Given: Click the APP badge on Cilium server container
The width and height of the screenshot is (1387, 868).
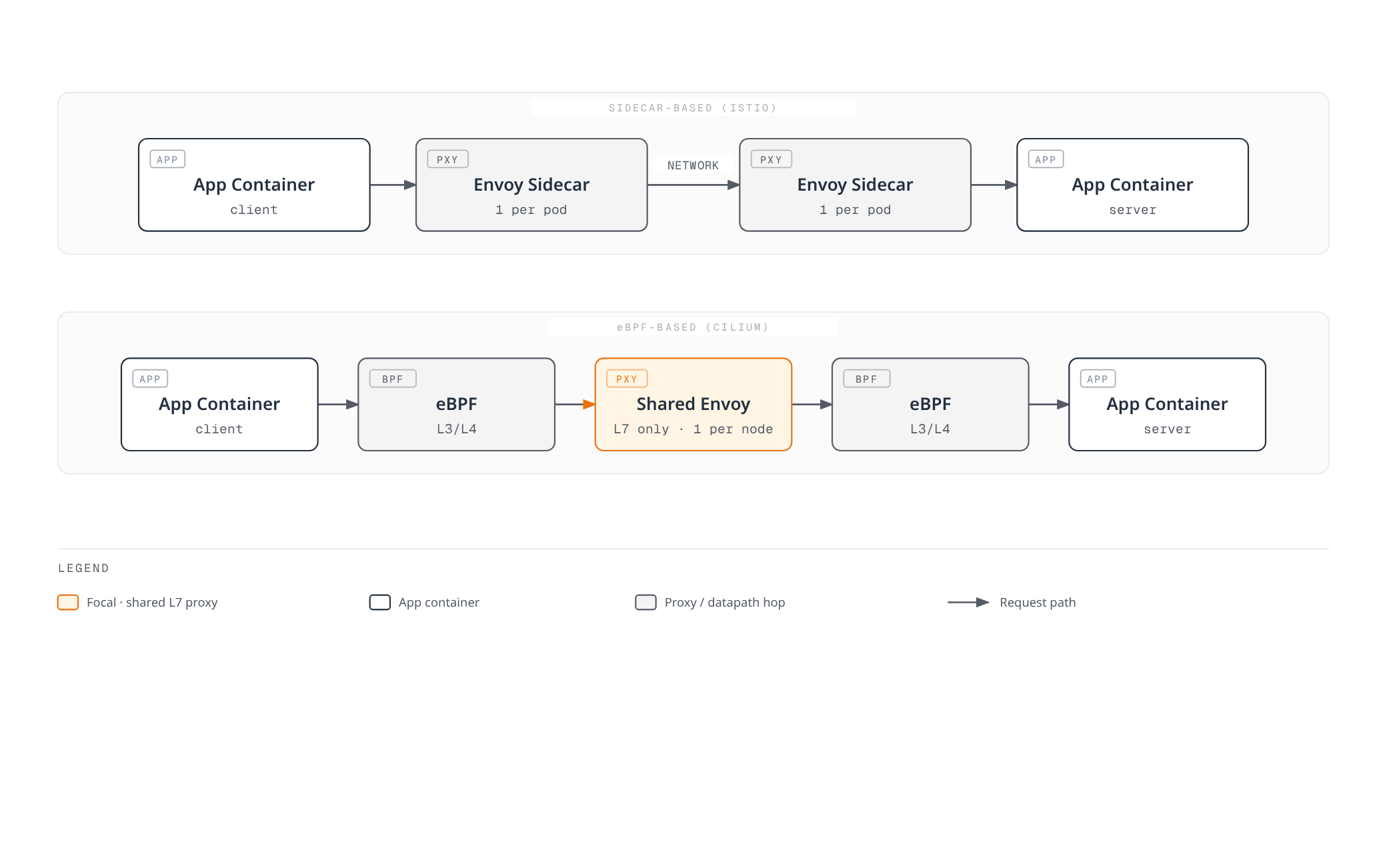Looking at the screenshot, I should click(1098, 379).
